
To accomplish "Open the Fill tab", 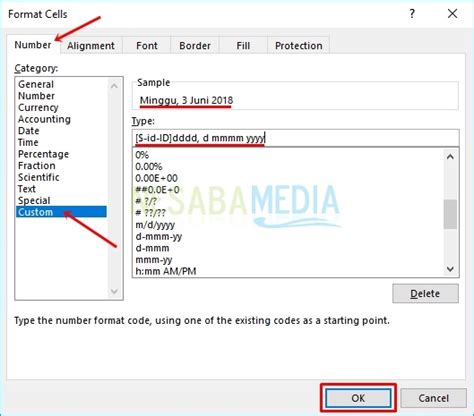I will coord(243,46).
